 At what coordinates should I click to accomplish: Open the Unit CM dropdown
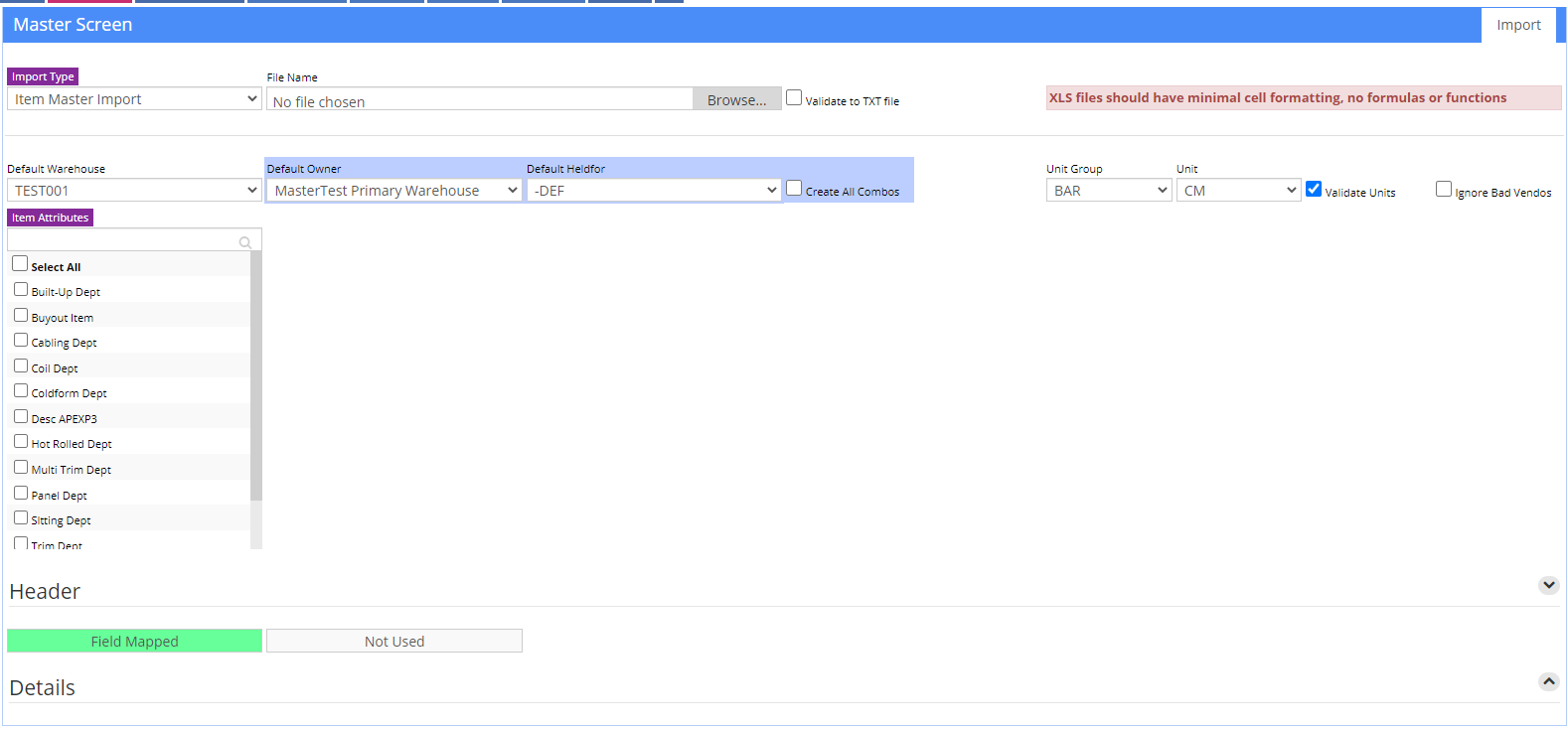1238,190
